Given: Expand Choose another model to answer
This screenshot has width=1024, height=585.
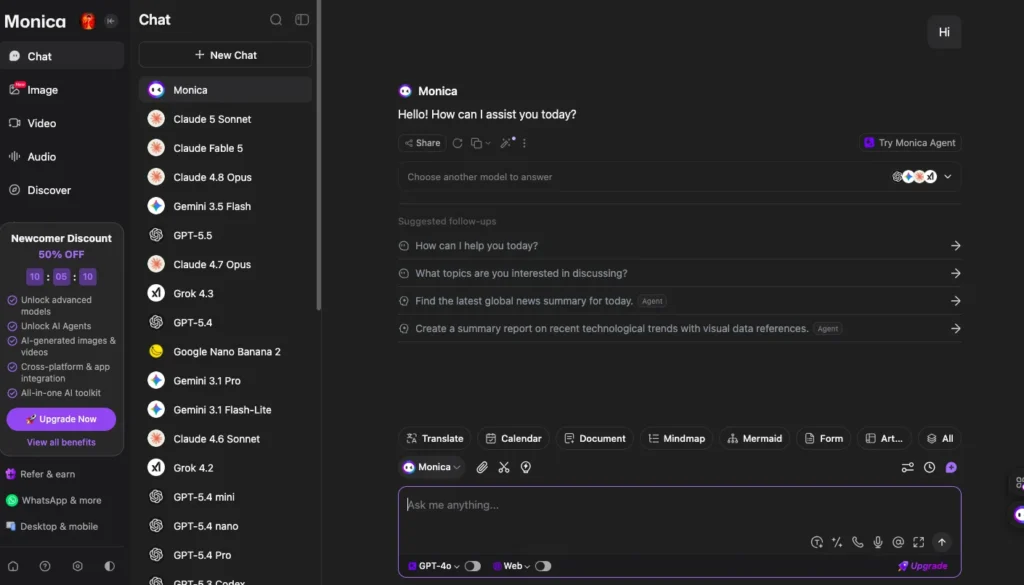Looking at the screenshot, I should pos(679,177).
